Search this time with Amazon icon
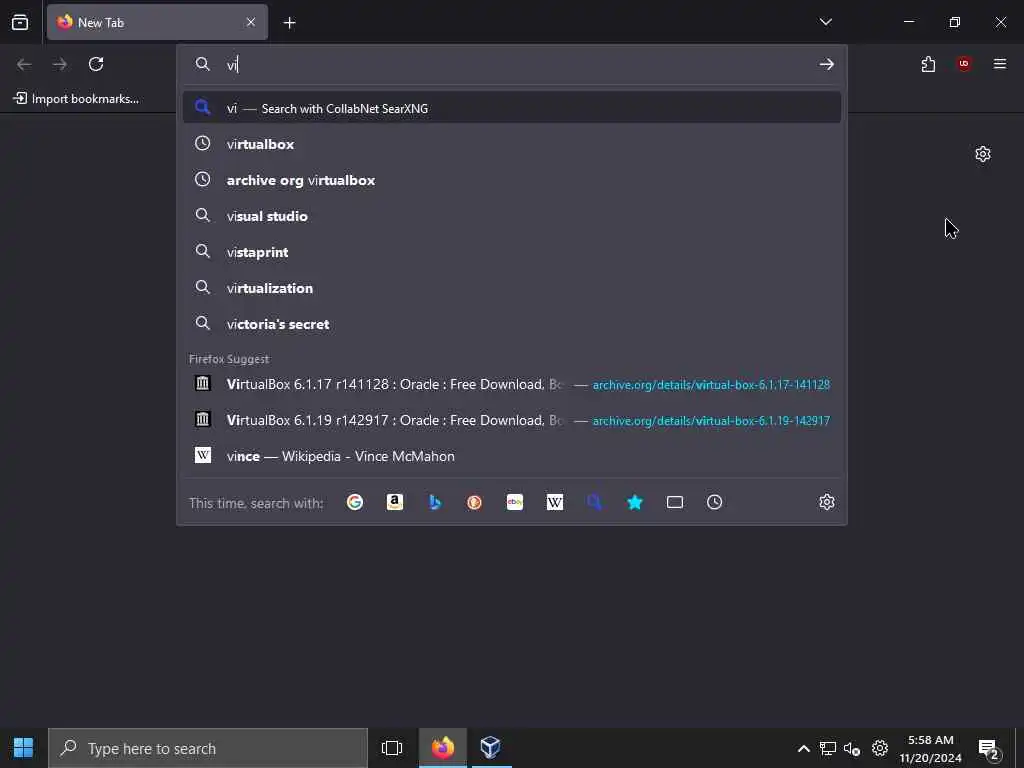The image size is (1024, 768). point(394,502)
